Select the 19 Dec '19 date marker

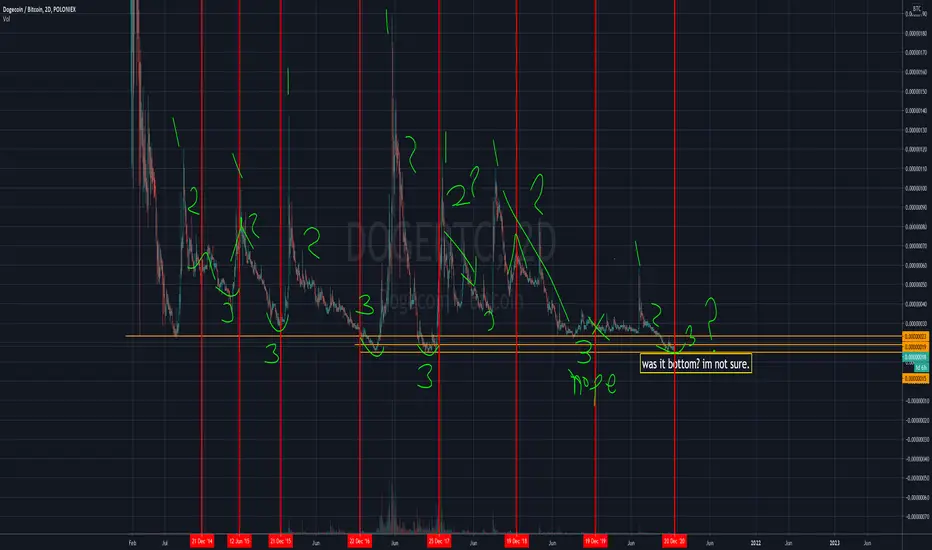[x=595, y=541]
